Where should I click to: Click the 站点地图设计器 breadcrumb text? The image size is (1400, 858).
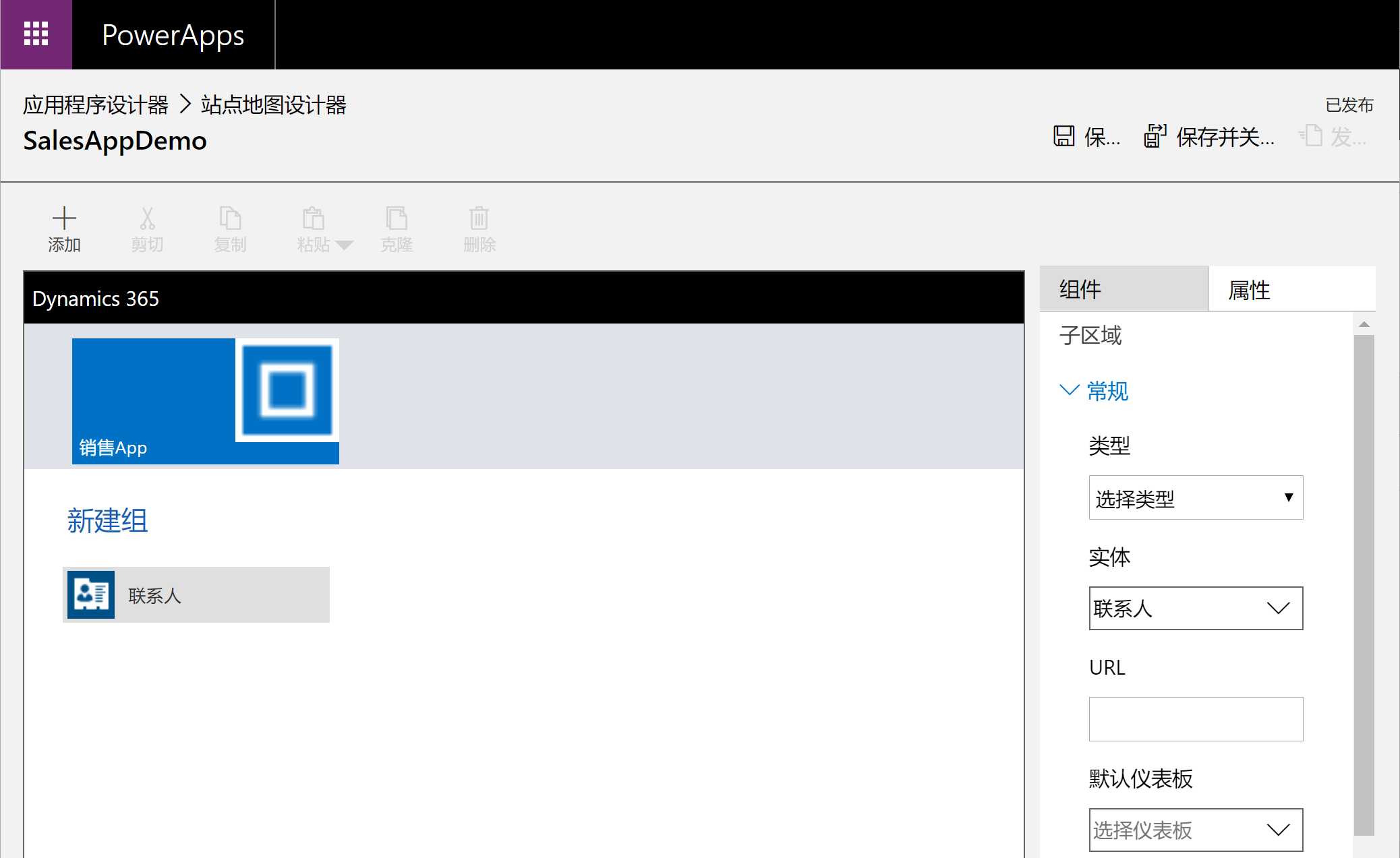(x=273, y=104)
